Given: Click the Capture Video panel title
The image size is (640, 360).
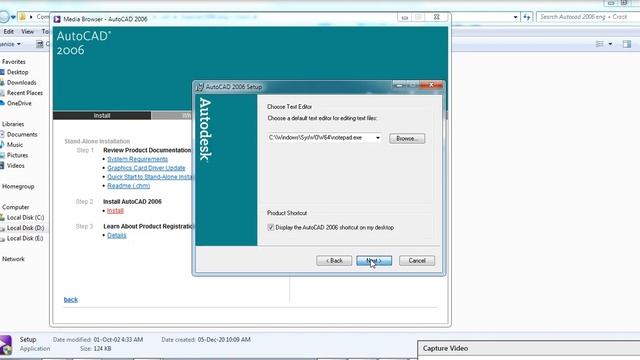Looking at the screenshot, I should pyautogui.click(x=445, y=349).
